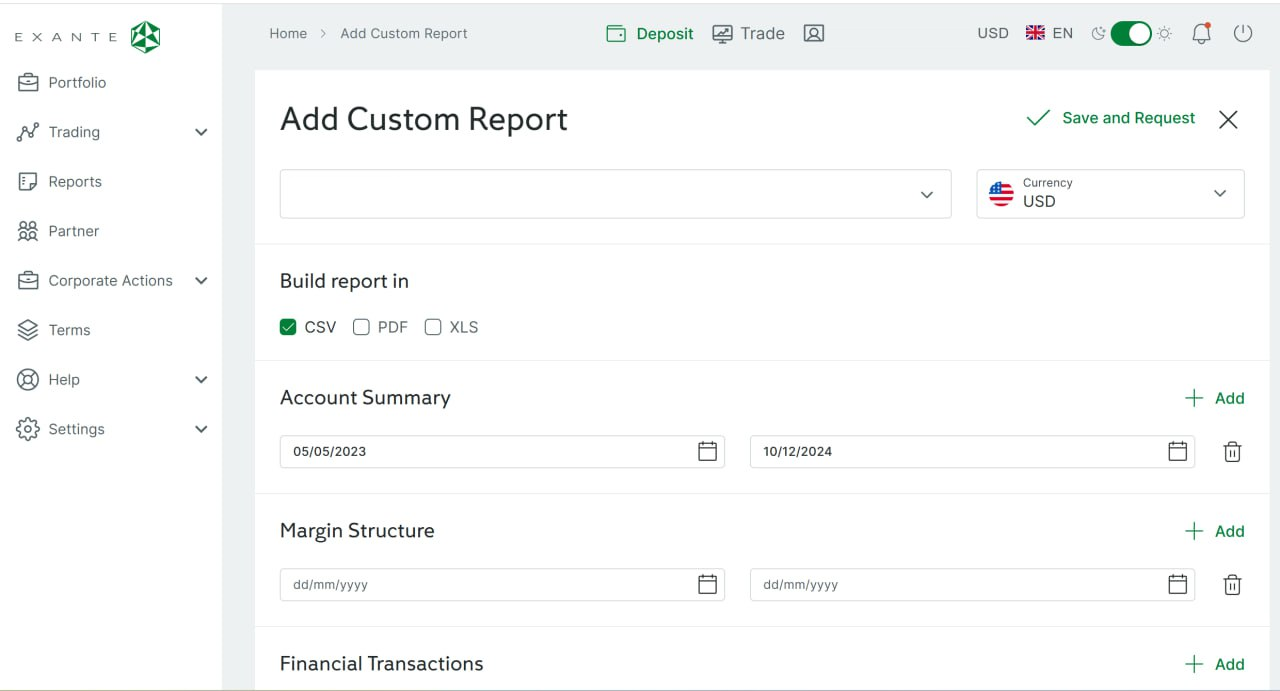The image size is (1280, 691).
Task: Open calendar for Account Summary start date
Action: pyautogui.click(x=707, y=451)
